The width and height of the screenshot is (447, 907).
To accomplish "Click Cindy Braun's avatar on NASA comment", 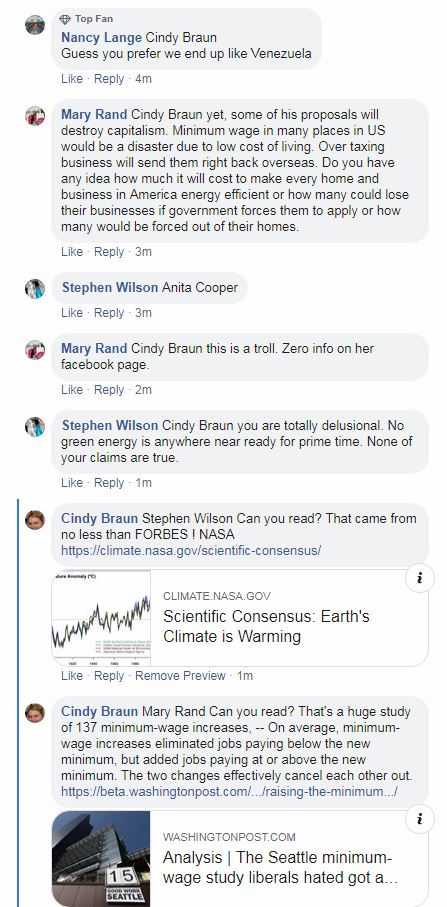I will (35, 519).
